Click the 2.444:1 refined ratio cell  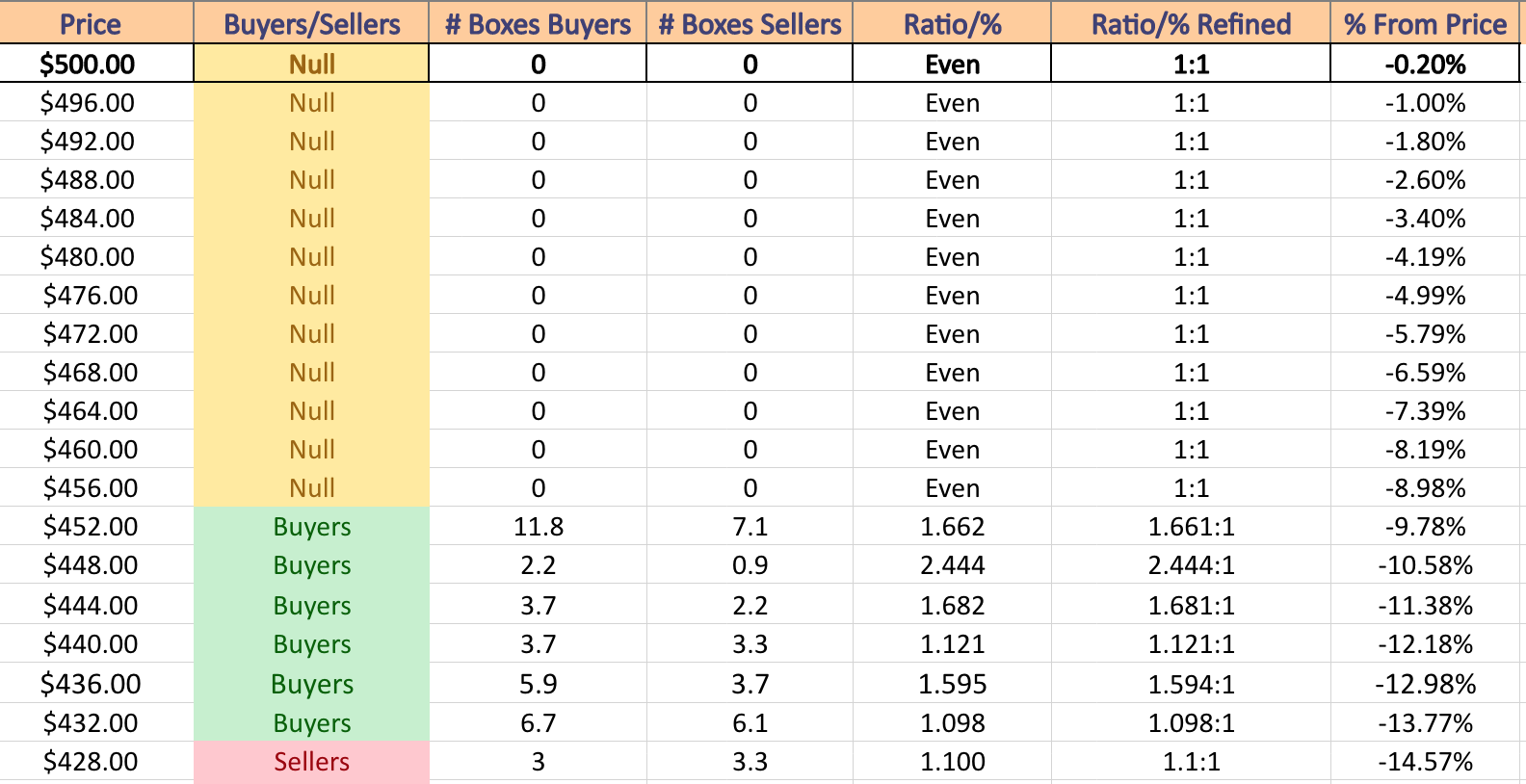pyautogui.click(x=1191, y=564)
